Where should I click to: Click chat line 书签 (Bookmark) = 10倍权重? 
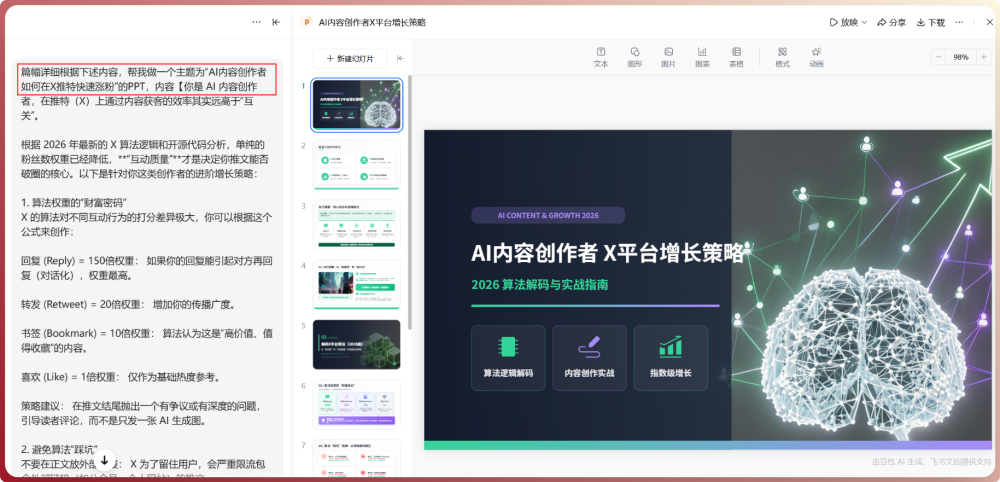147,340
